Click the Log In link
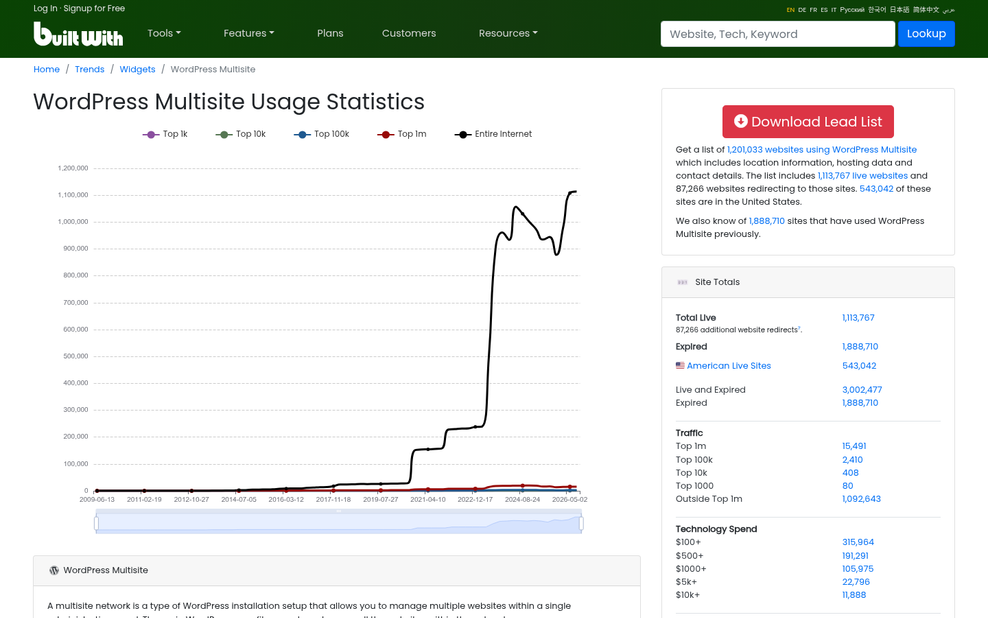 [x=45, y=8]
